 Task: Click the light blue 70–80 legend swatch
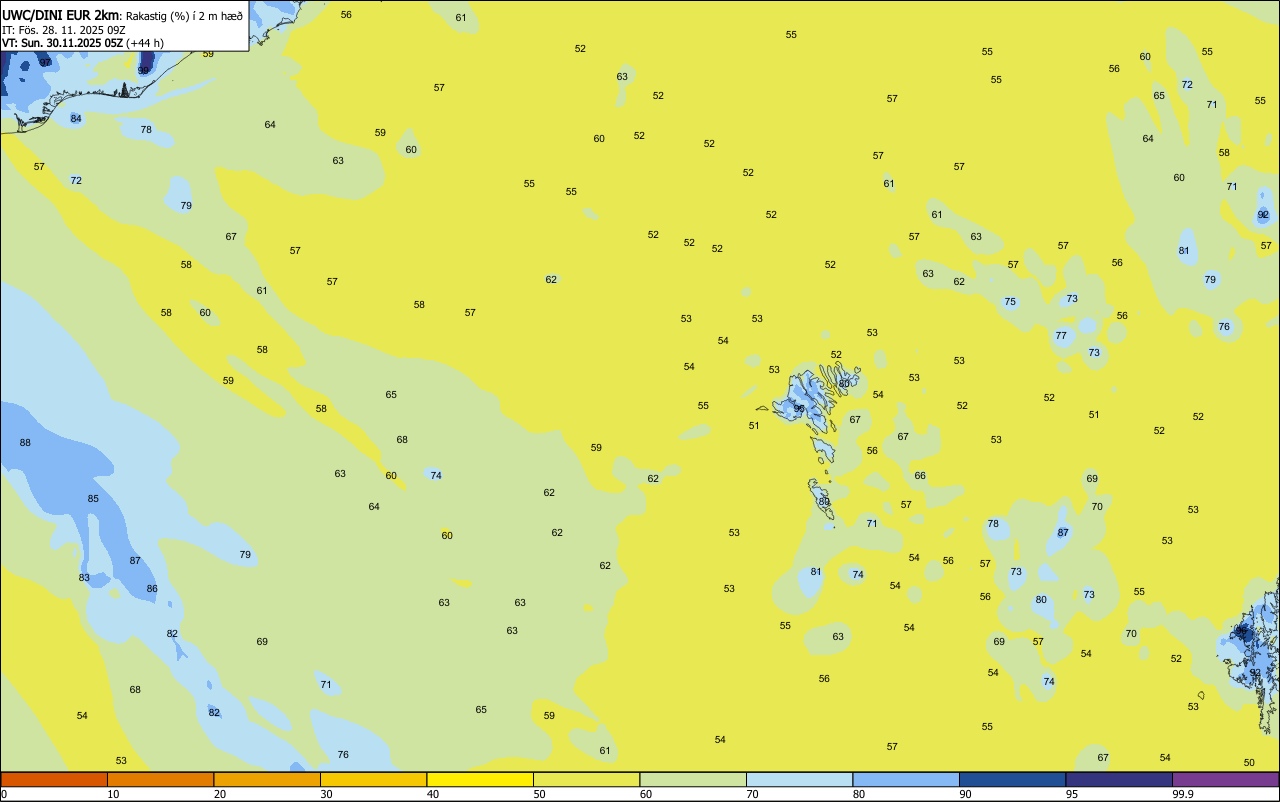click(799, 779)
